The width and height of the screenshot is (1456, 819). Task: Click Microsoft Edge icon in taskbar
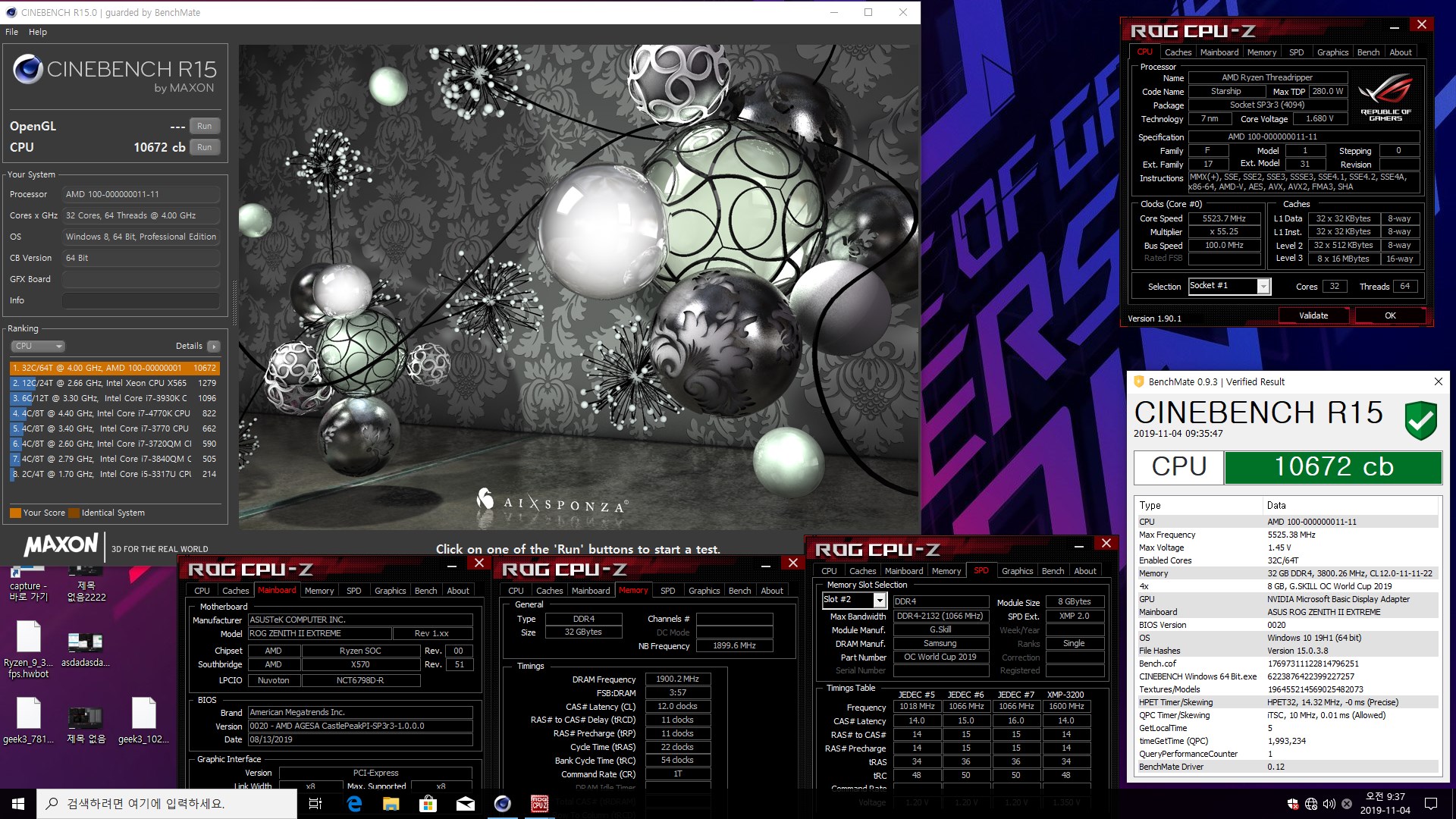click(x=353, y=804)
